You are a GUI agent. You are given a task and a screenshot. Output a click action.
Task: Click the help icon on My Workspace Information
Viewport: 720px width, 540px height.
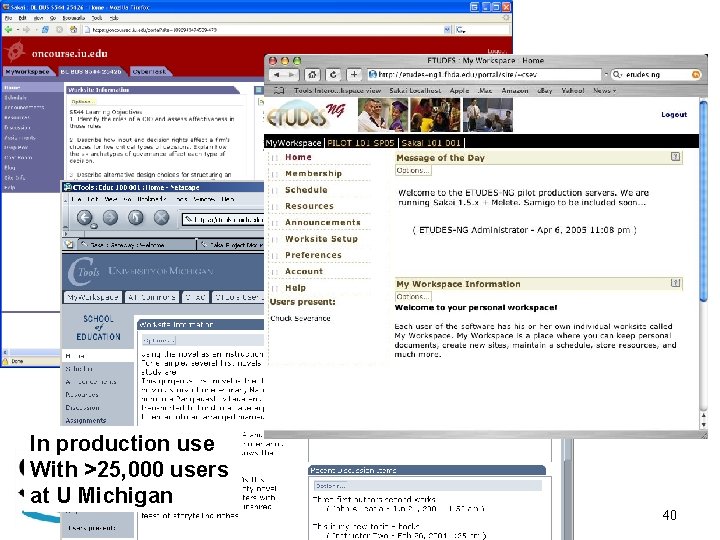675,283
